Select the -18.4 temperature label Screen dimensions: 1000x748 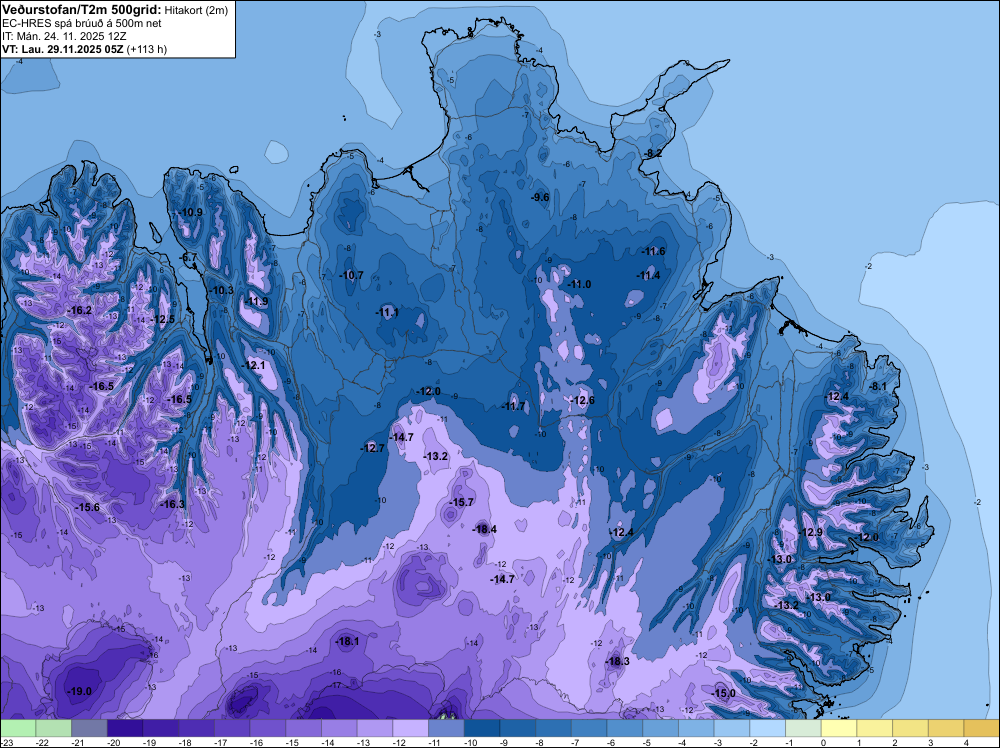pyautogui.click(x=484, y=529)
